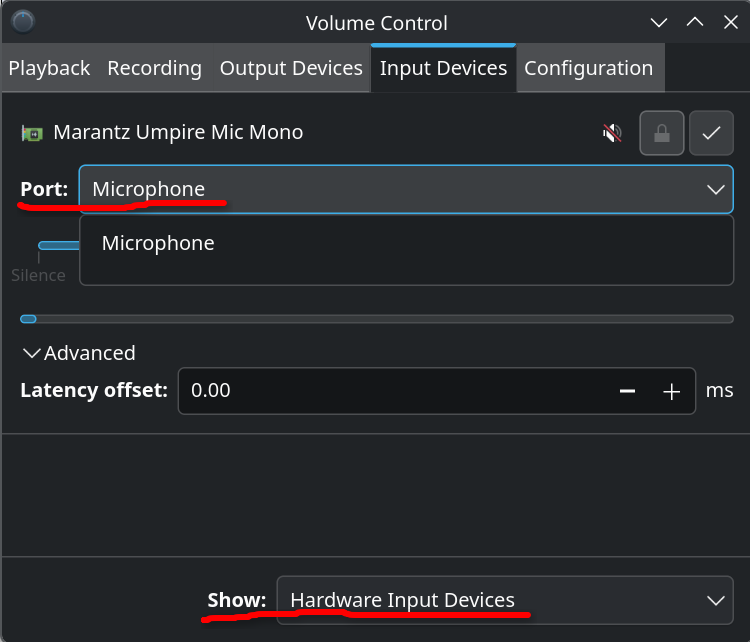This screenshot has height=642, width=750.
Task: Open the Output Devices tab
Action: click(291, 68)
